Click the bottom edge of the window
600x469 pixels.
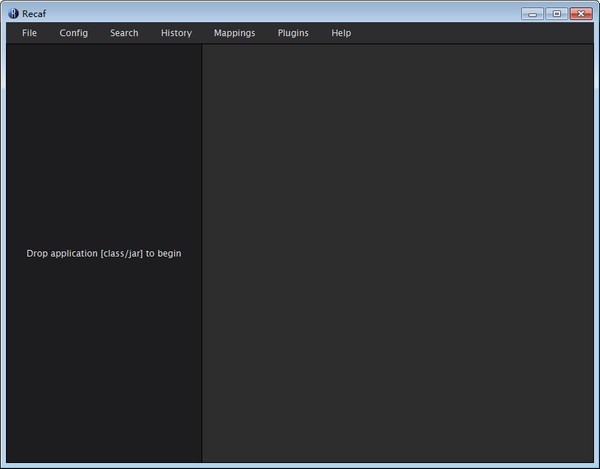click(x=300, y=466)
